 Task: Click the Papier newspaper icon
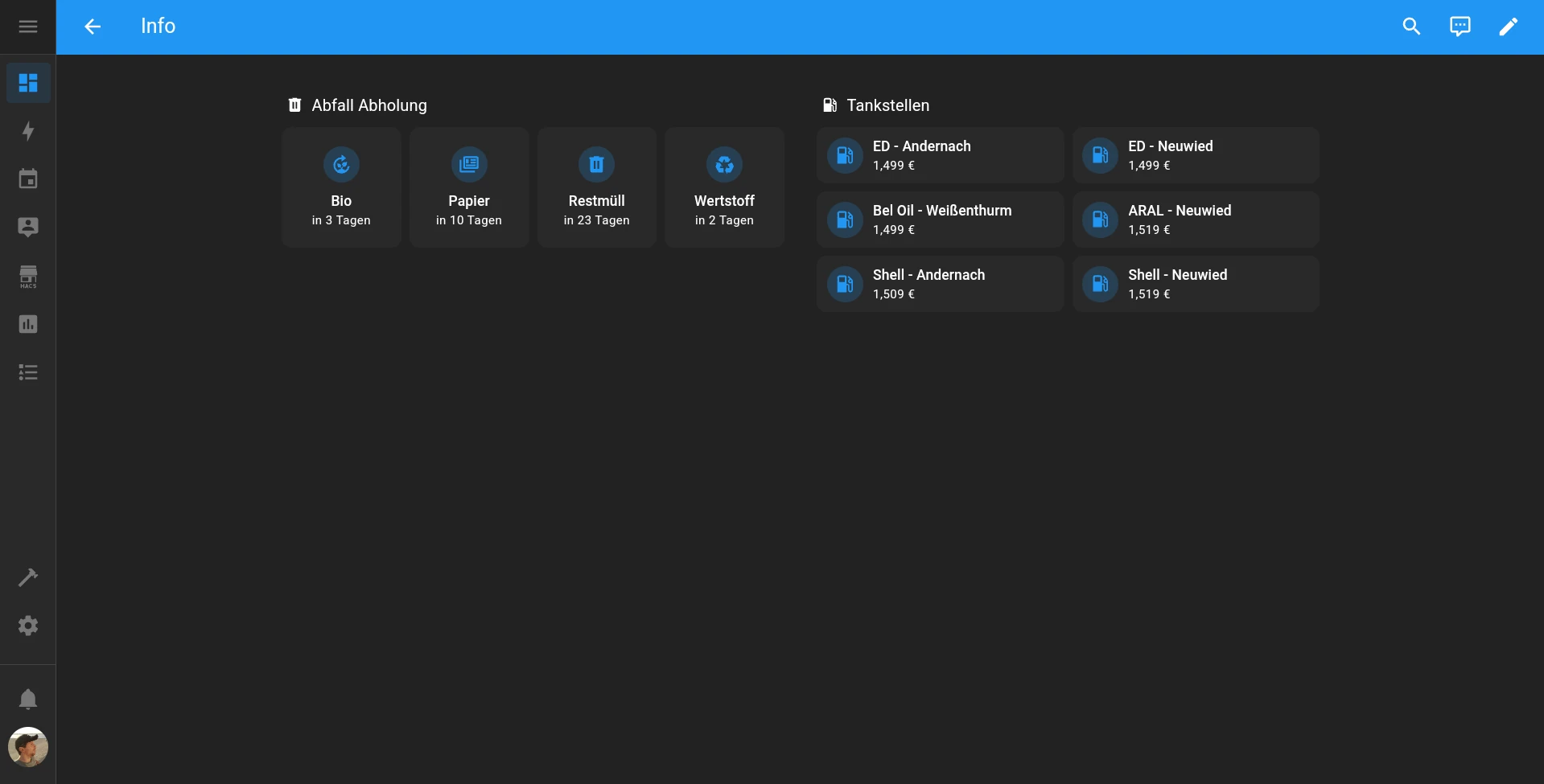(469, 165)
